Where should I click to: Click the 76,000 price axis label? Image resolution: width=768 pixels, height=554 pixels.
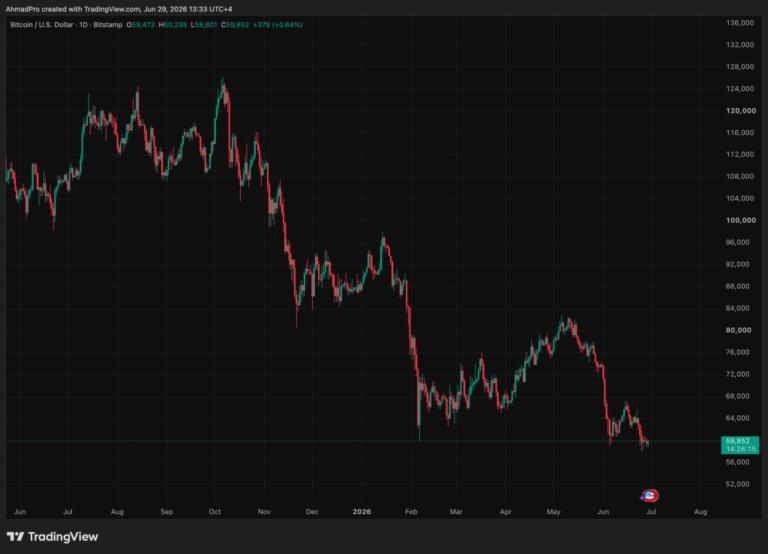coord(738,352)
